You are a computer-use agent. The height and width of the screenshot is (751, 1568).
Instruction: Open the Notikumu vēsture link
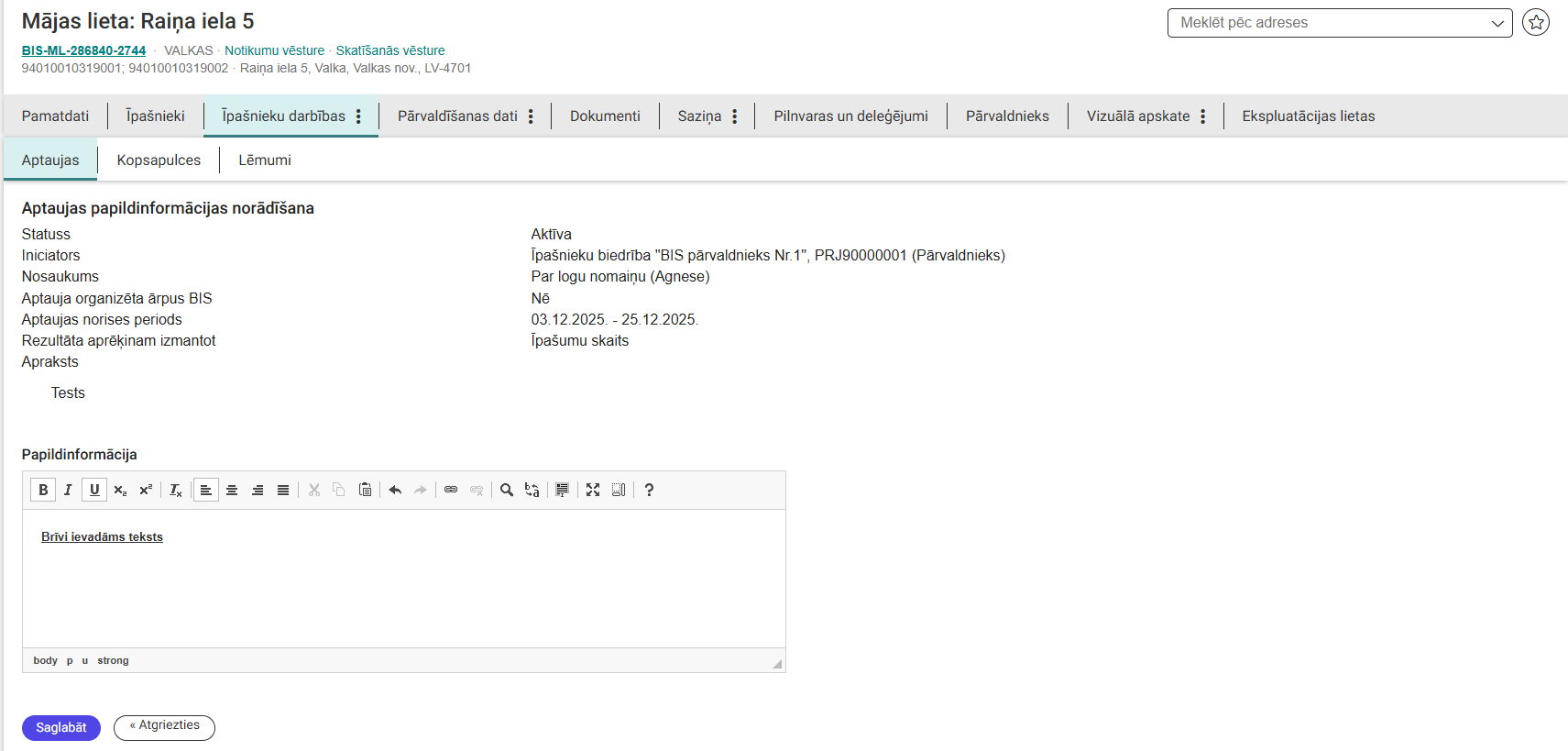click(274, 50)
